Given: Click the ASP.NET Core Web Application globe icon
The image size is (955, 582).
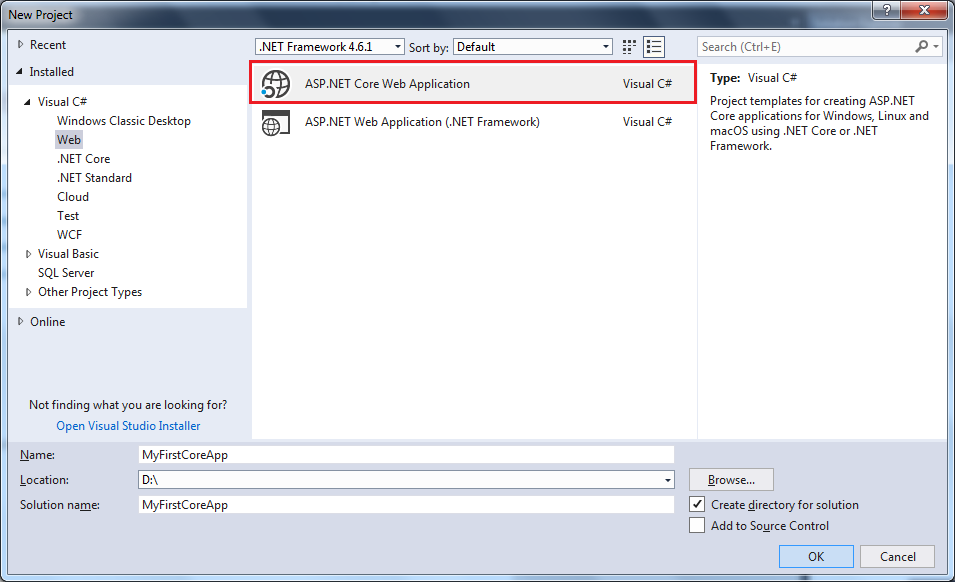Looking at the screenshot, I should point(275,84).
